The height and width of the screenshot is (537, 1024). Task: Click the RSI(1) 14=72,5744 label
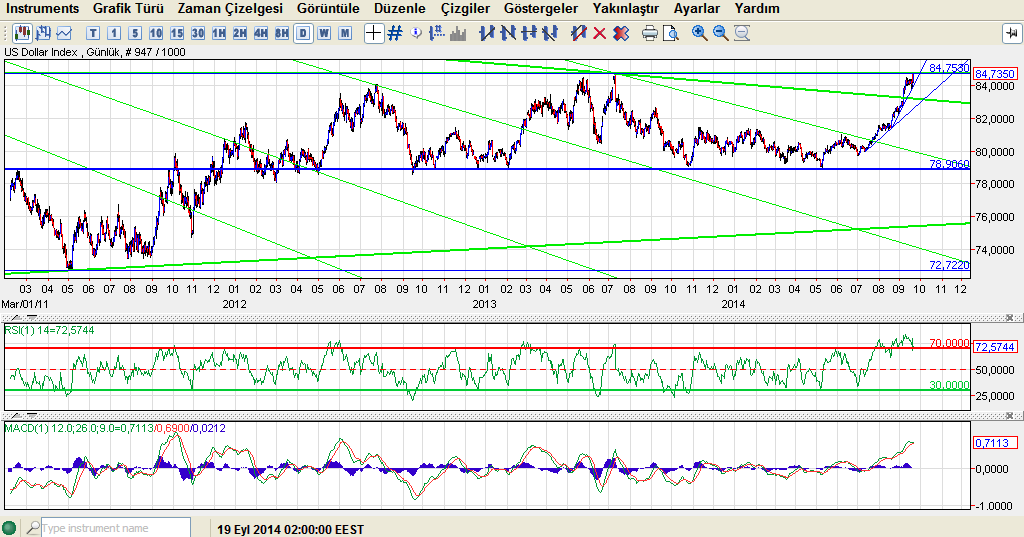click(49, 331)
